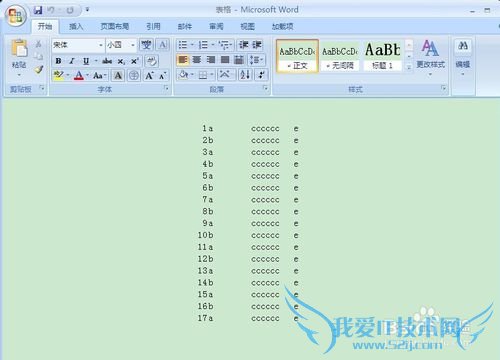Open the 字体 dialog launcher
Screen dimensions: 500x360
[166, 88]
